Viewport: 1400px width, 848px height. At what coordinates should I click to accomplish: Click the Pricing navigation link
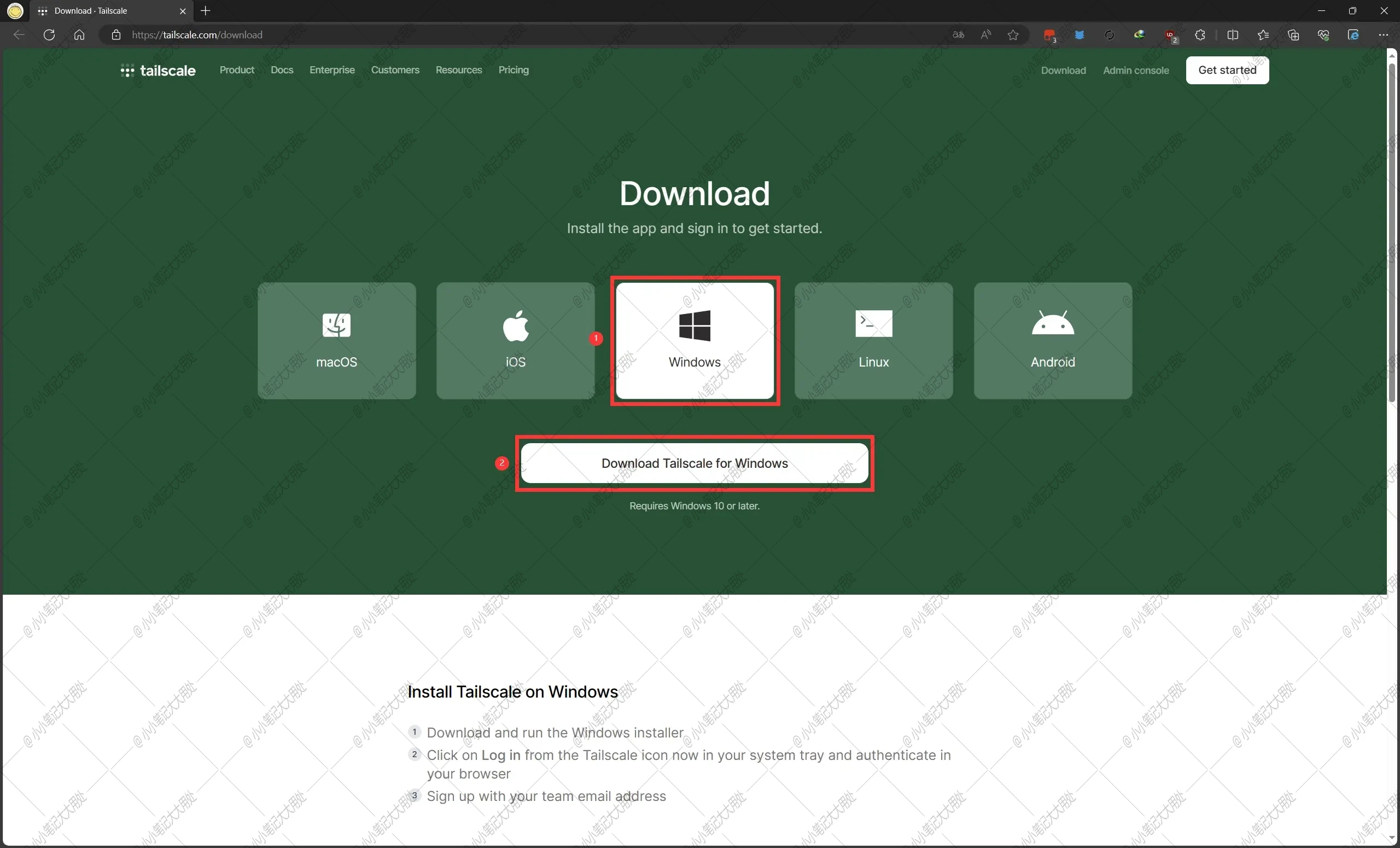513,70
